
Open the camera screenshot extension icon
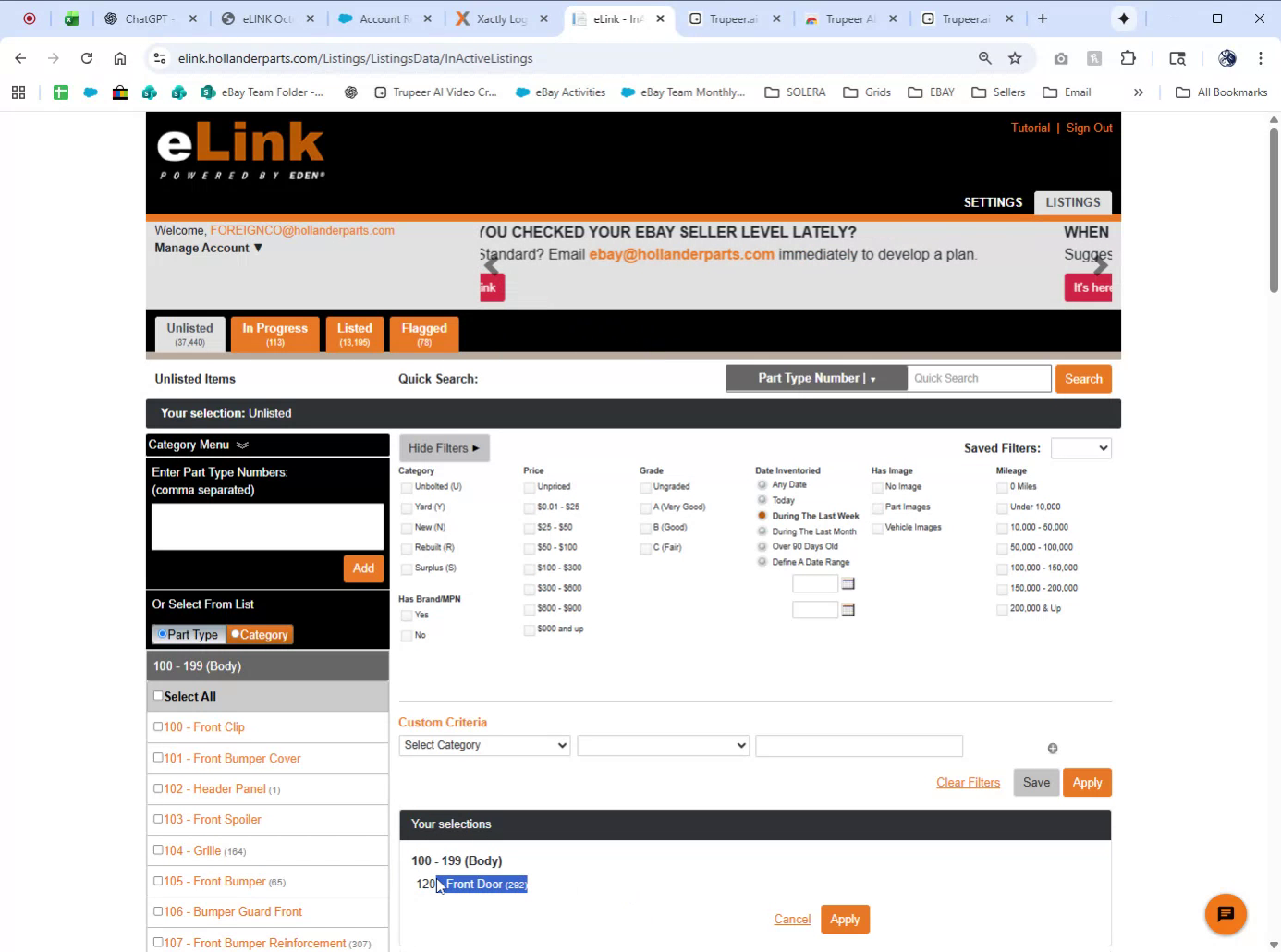(x=1061, y=58)
